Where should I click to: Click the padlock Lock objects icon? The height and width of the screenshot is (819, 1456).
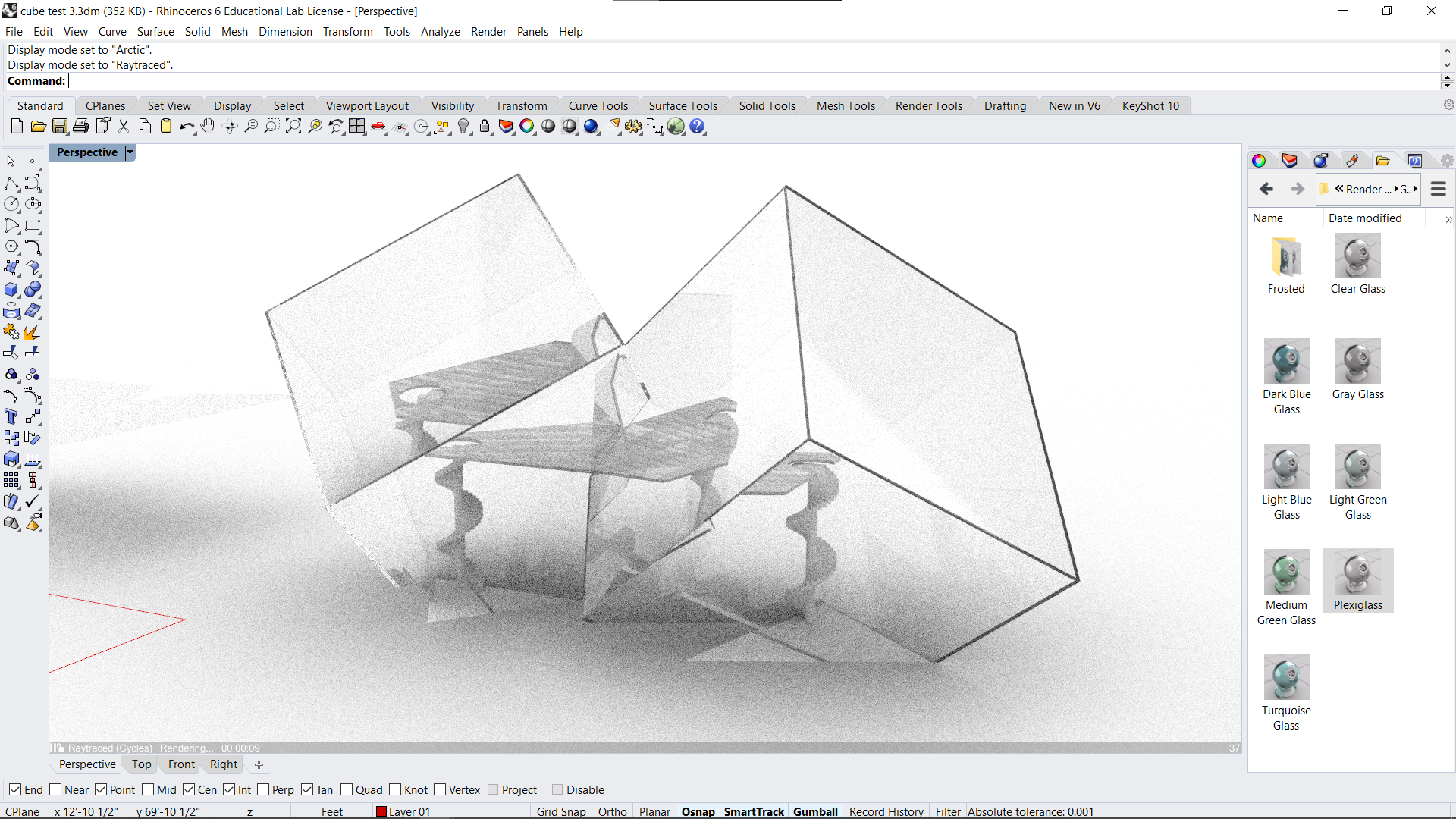[x=485, y=127]
